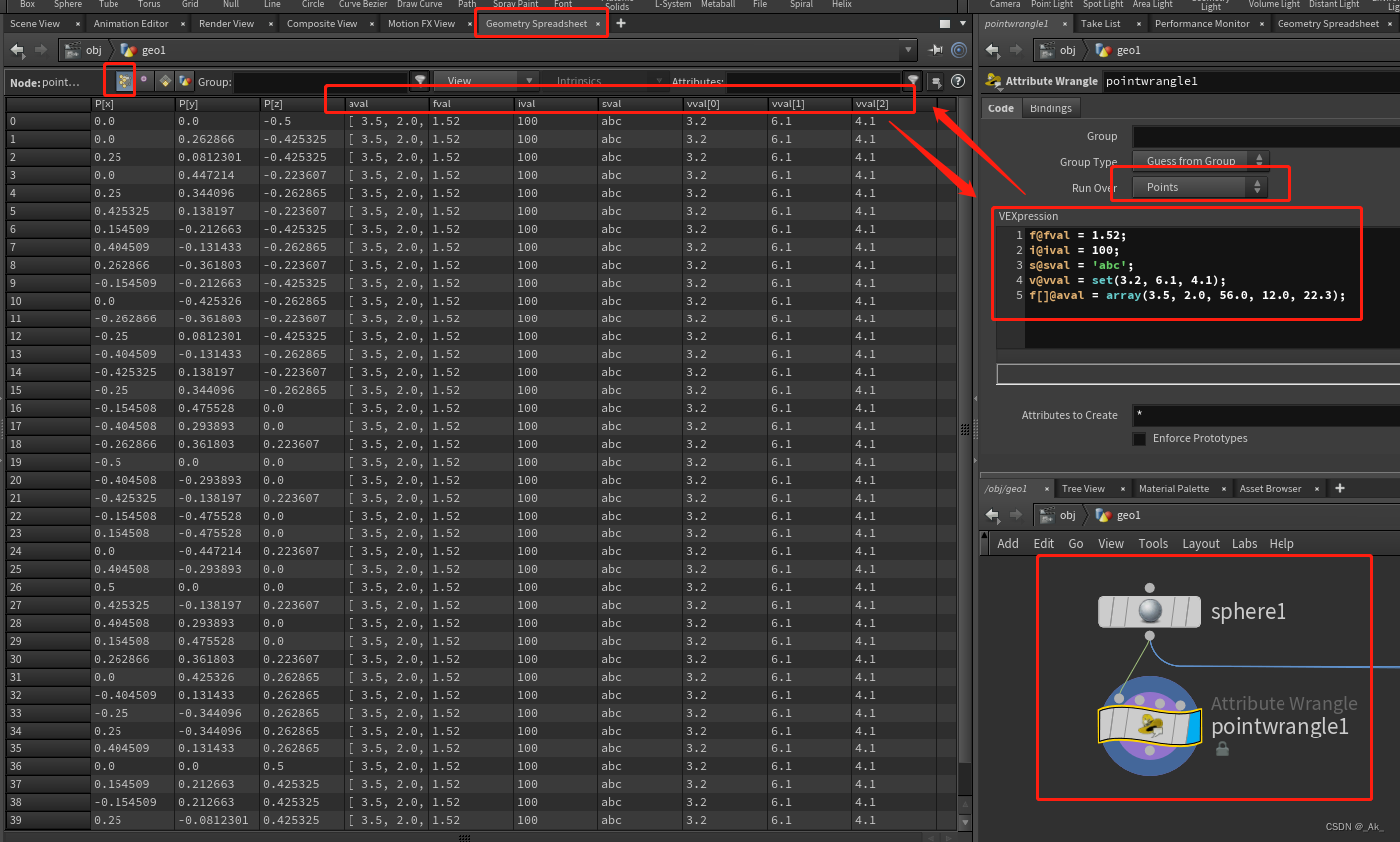Screen dimensions: 1400x842
Task: Enable the Enforce Prototypes checkbox
Action: [x=1139, y=438]
